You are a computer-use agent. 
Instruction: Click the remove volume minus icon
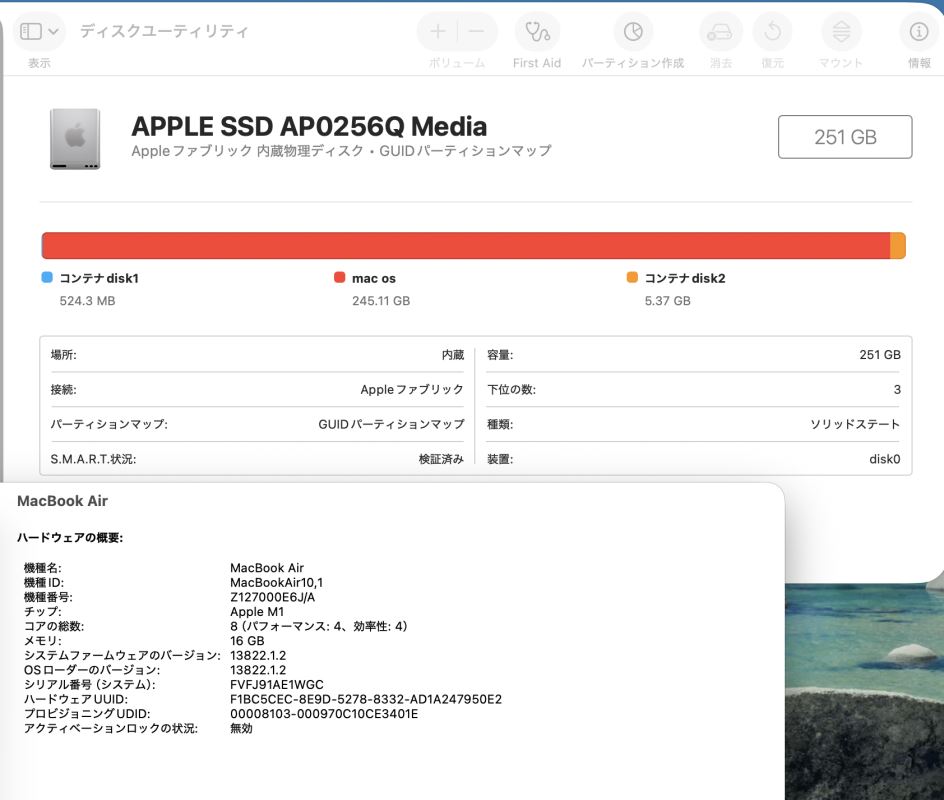click(x=476, y=32)
